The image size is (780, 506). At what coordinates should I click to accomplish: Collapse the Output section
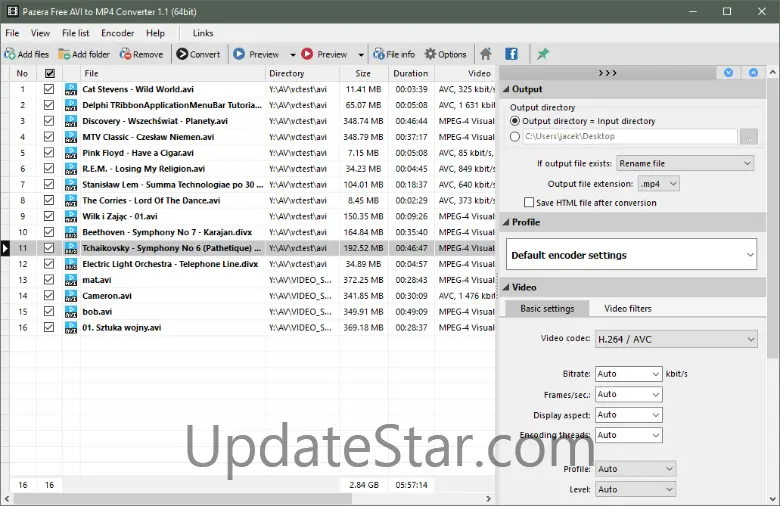pos(506,89)
